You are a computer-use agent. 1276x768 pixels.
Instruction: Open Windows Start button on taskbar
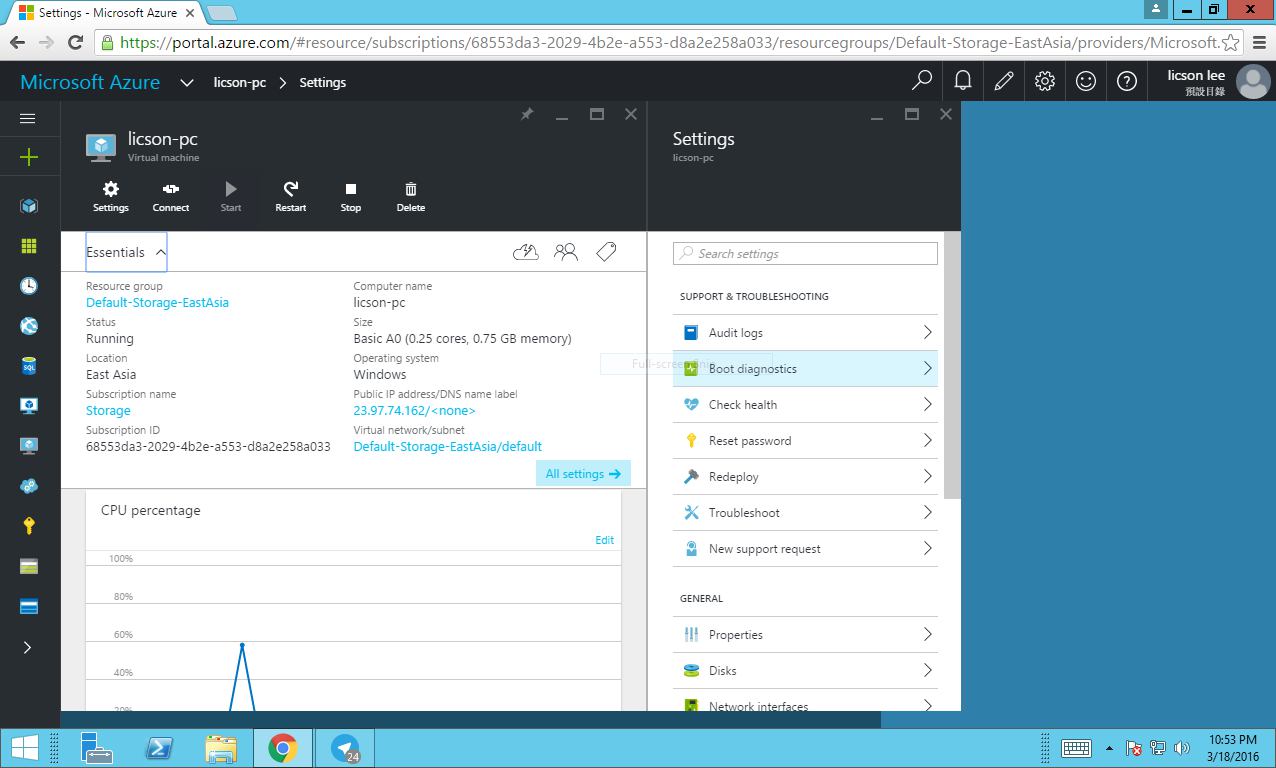tap(24, 748)
